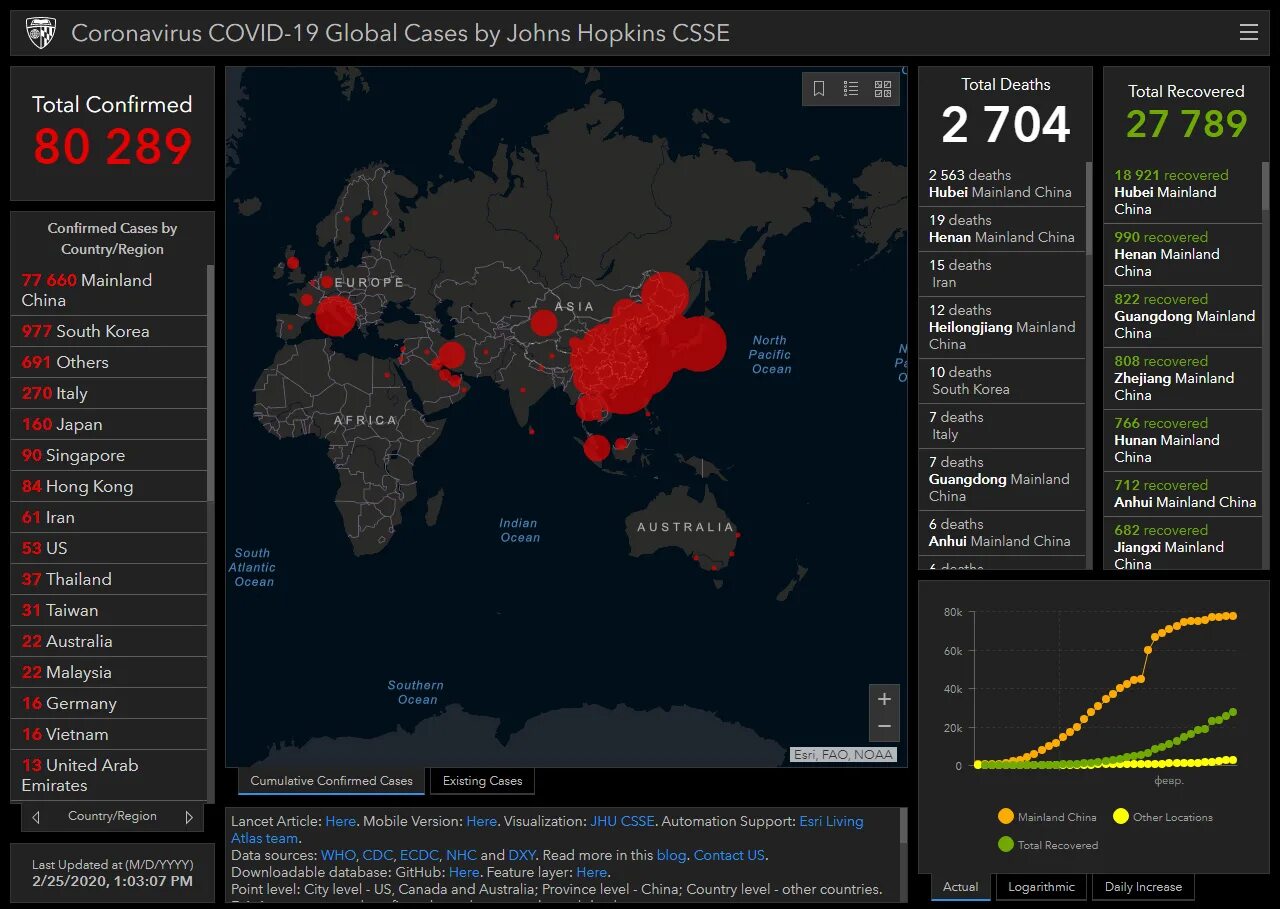Screen dimensions: 1280x909
Task: Select 77 660 Mainland China row
Action: 109,290
